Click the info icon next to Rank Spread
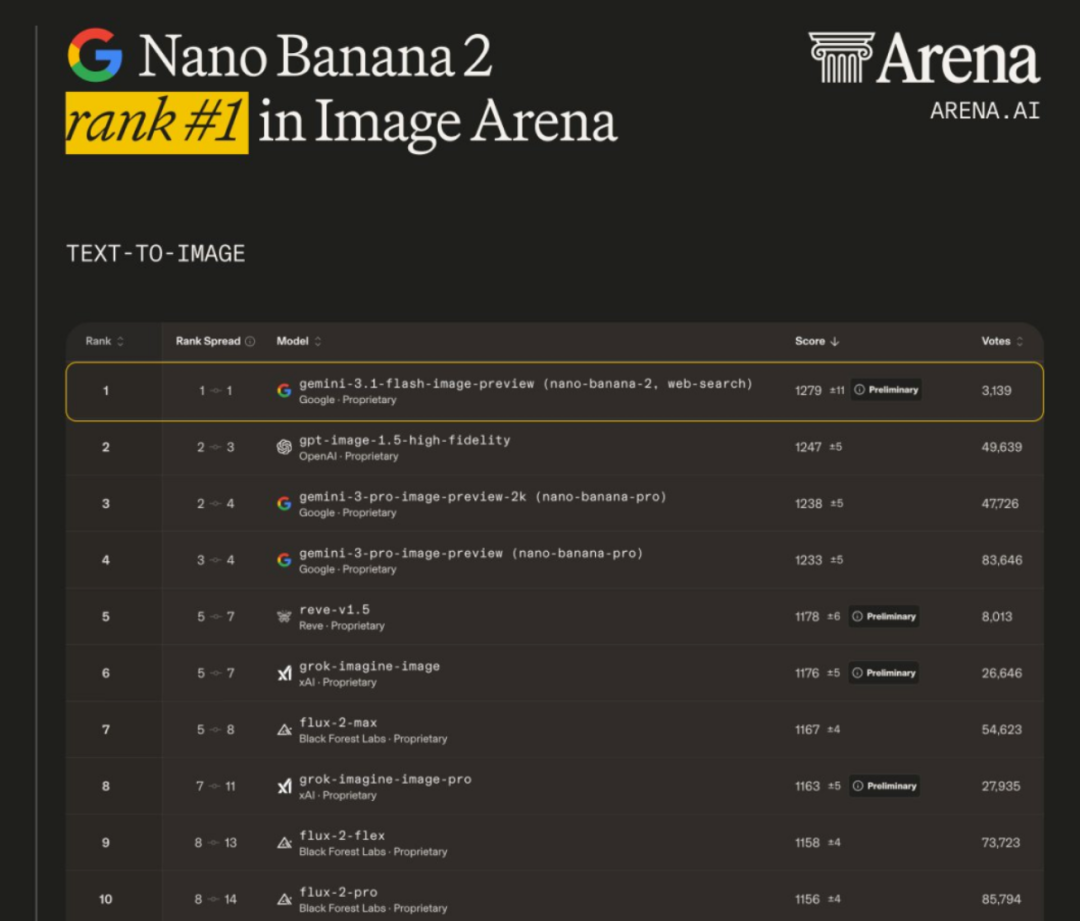This screenshot has width=1080, height=921. [250, 341]
